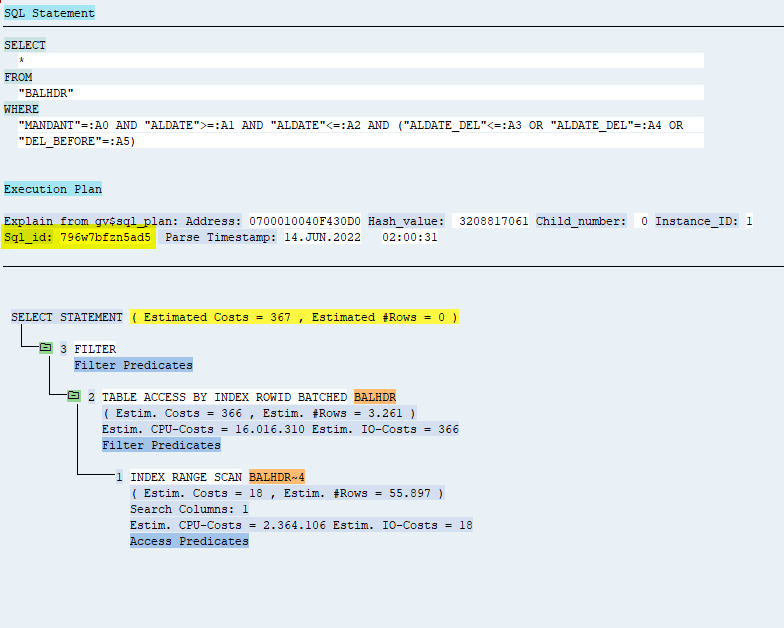Screen dimensions: 784x628
Task: Click the Parse Timestamp 14.JUN.2022 date
Action: click(322, 237)
